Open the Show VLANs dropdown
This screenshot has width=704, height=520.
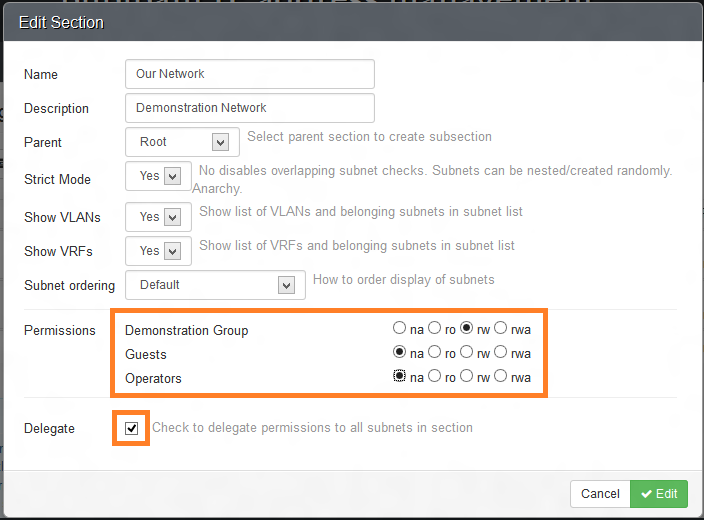coord(158,217)
